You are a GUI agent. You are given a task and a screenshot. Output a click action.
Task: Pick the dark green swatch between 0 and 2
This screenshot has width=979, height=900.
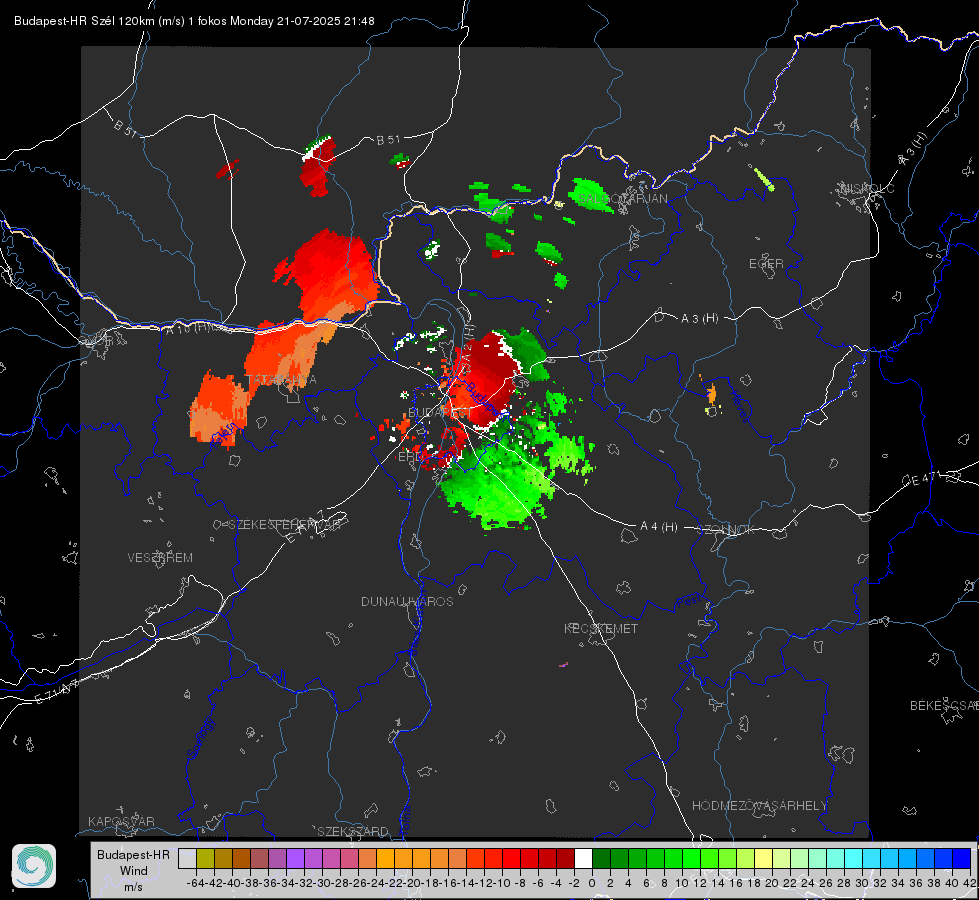(601, 858)
